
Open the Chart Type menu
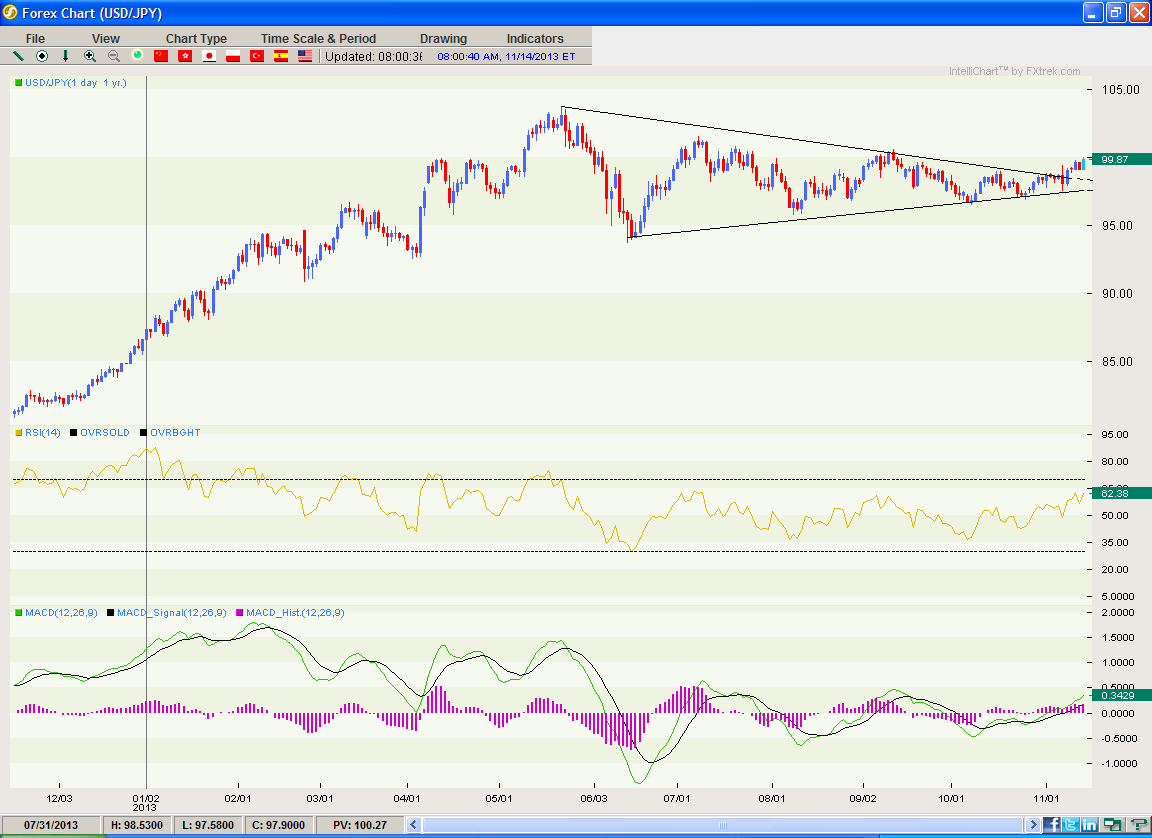point(196,38)
